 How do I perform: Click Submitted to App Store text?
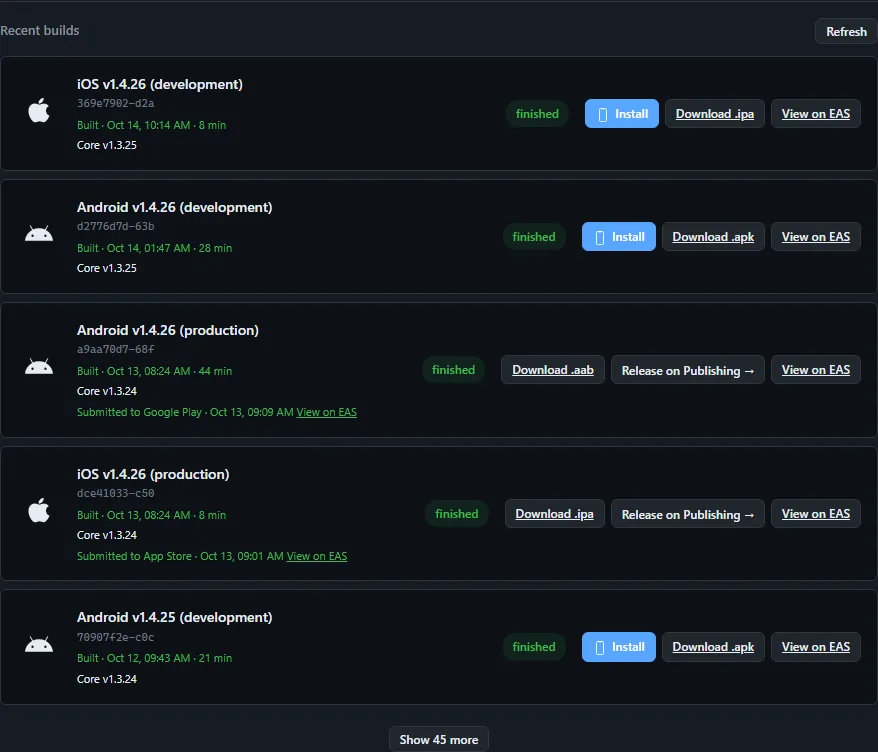pyautogui.click(x=180, y=556)
